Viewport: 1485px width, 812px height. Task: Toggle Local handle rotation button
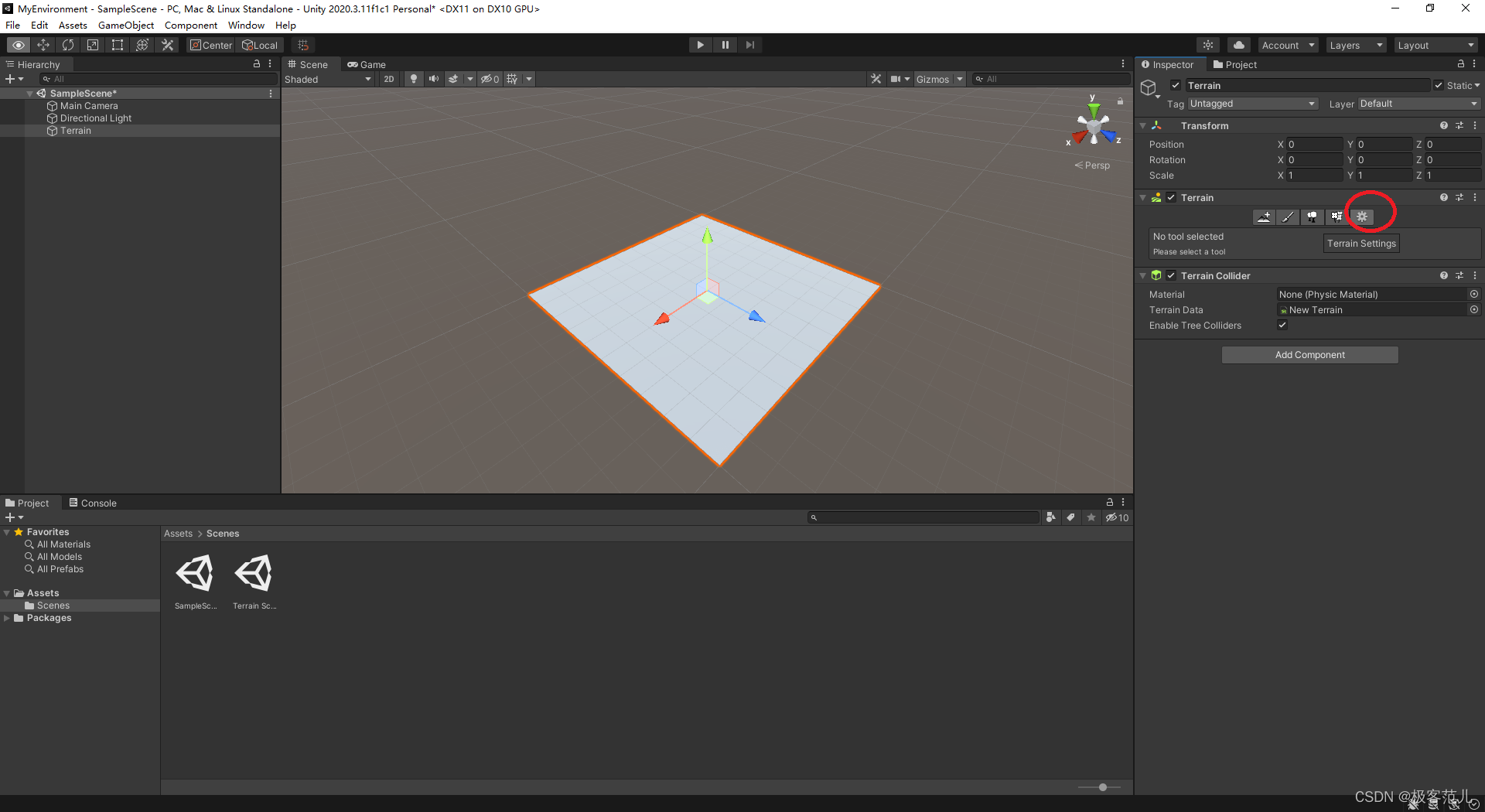click(x=260, y=45)
